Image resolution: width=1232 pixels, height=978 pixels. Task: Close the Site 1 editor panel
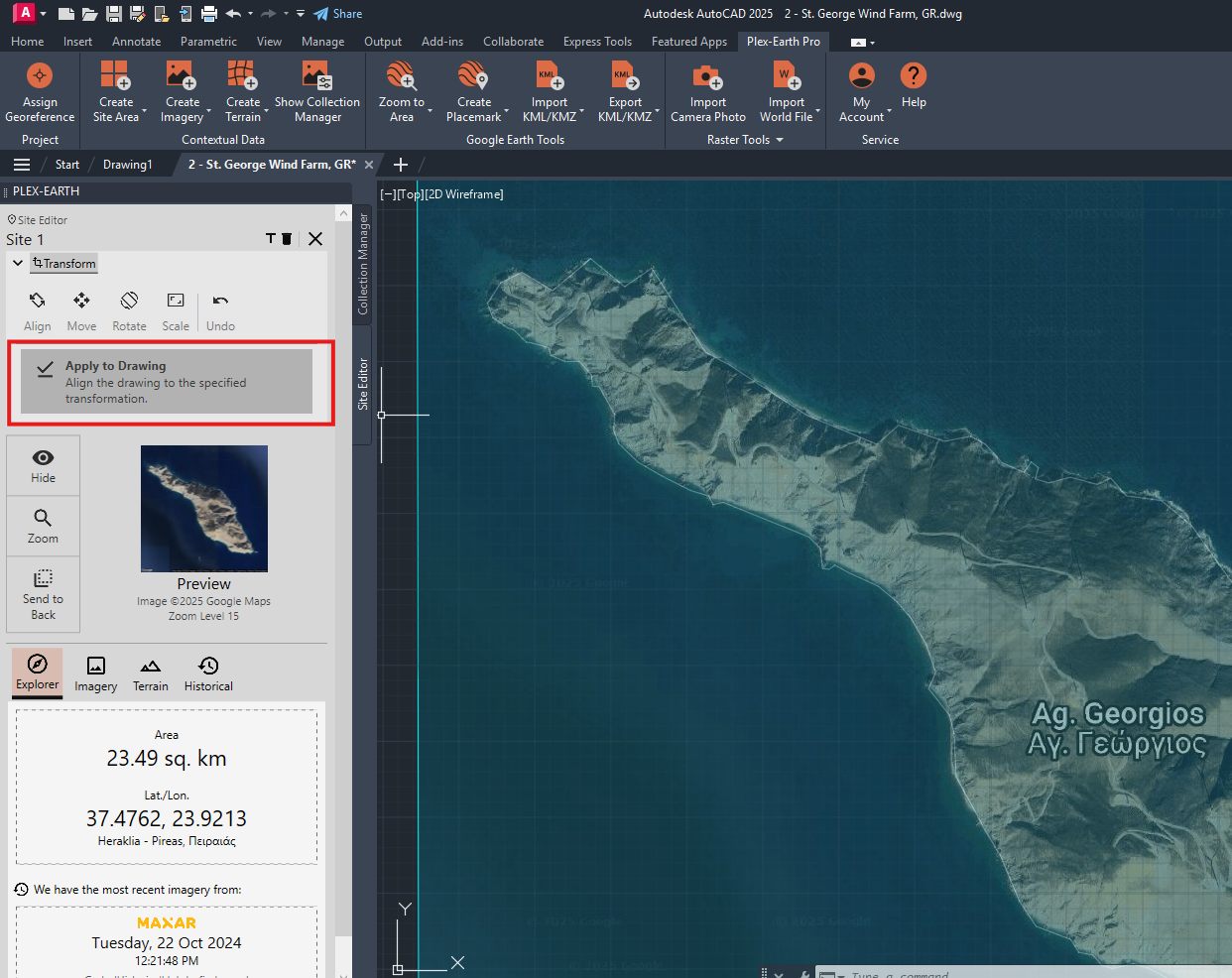(315, 238)
